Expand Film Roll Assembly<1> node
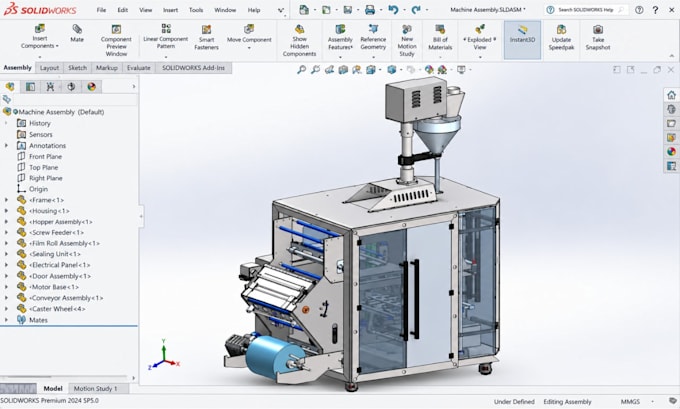Image resolution: width=680 pixels, height=409 pixels. (6, 243)
